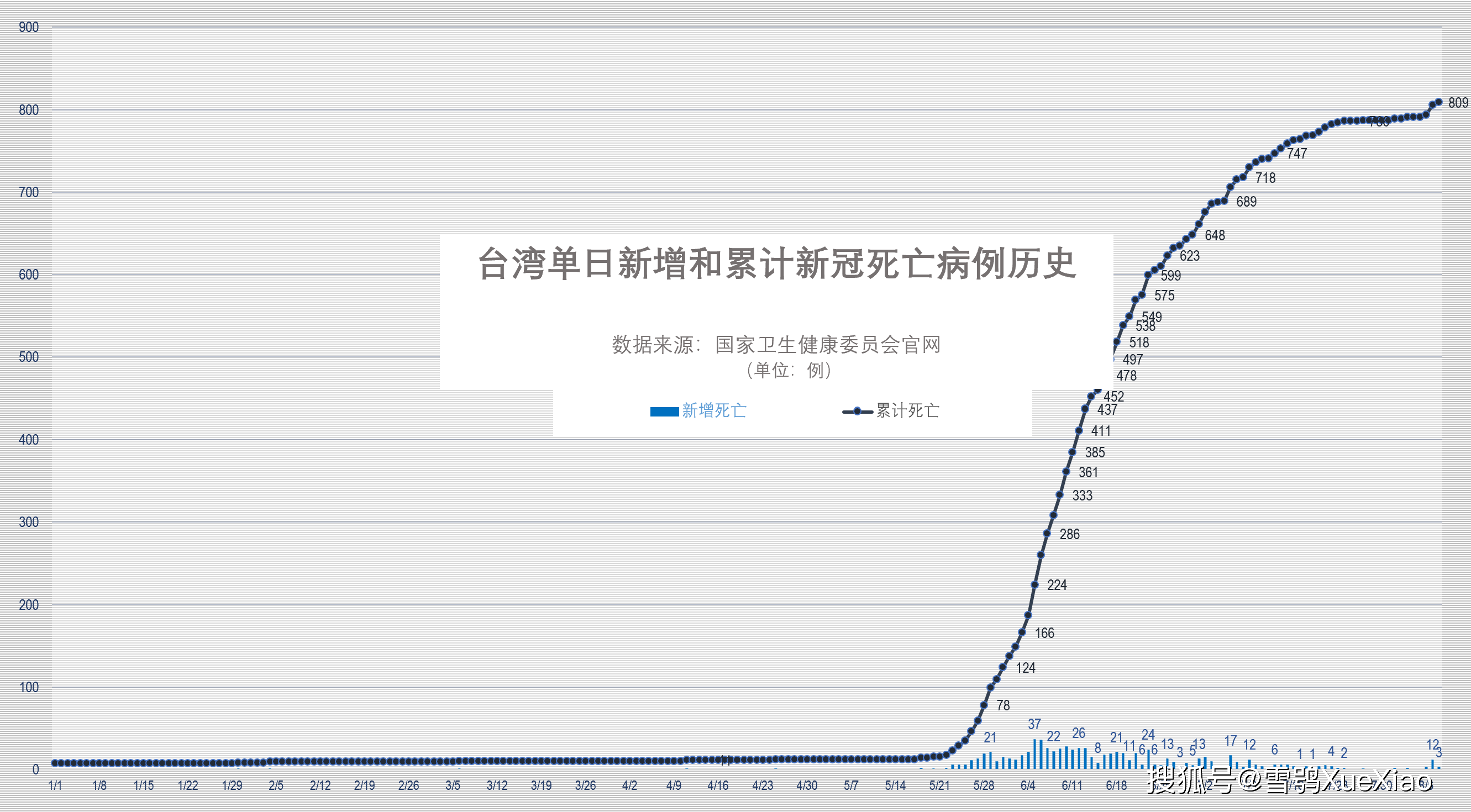Click the 5/21 x-axis date label
The image size is (1471, 812).
tap(939, 785)
